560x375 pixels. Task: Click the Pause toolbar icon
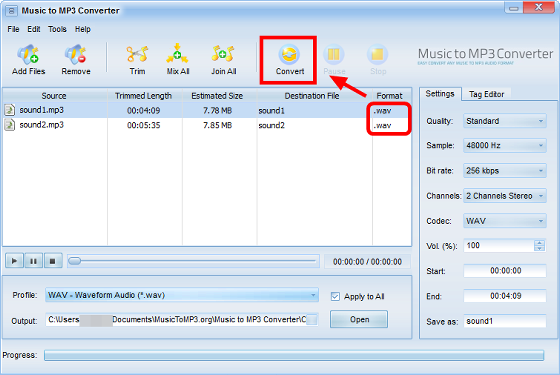(x=334, y=55)
